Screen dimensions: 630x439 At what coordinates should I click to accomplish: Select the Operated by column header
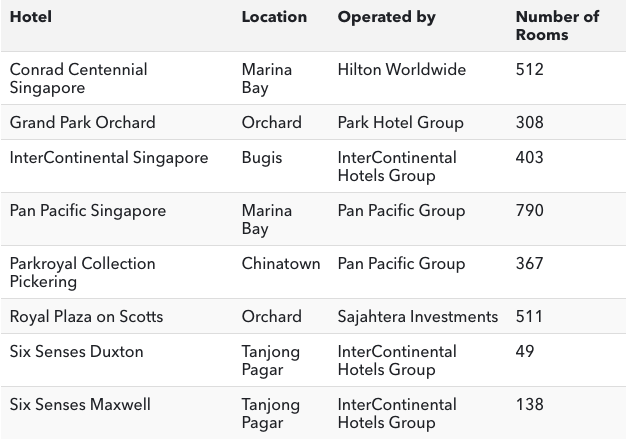pyautogui.click(x=386, y=17)
